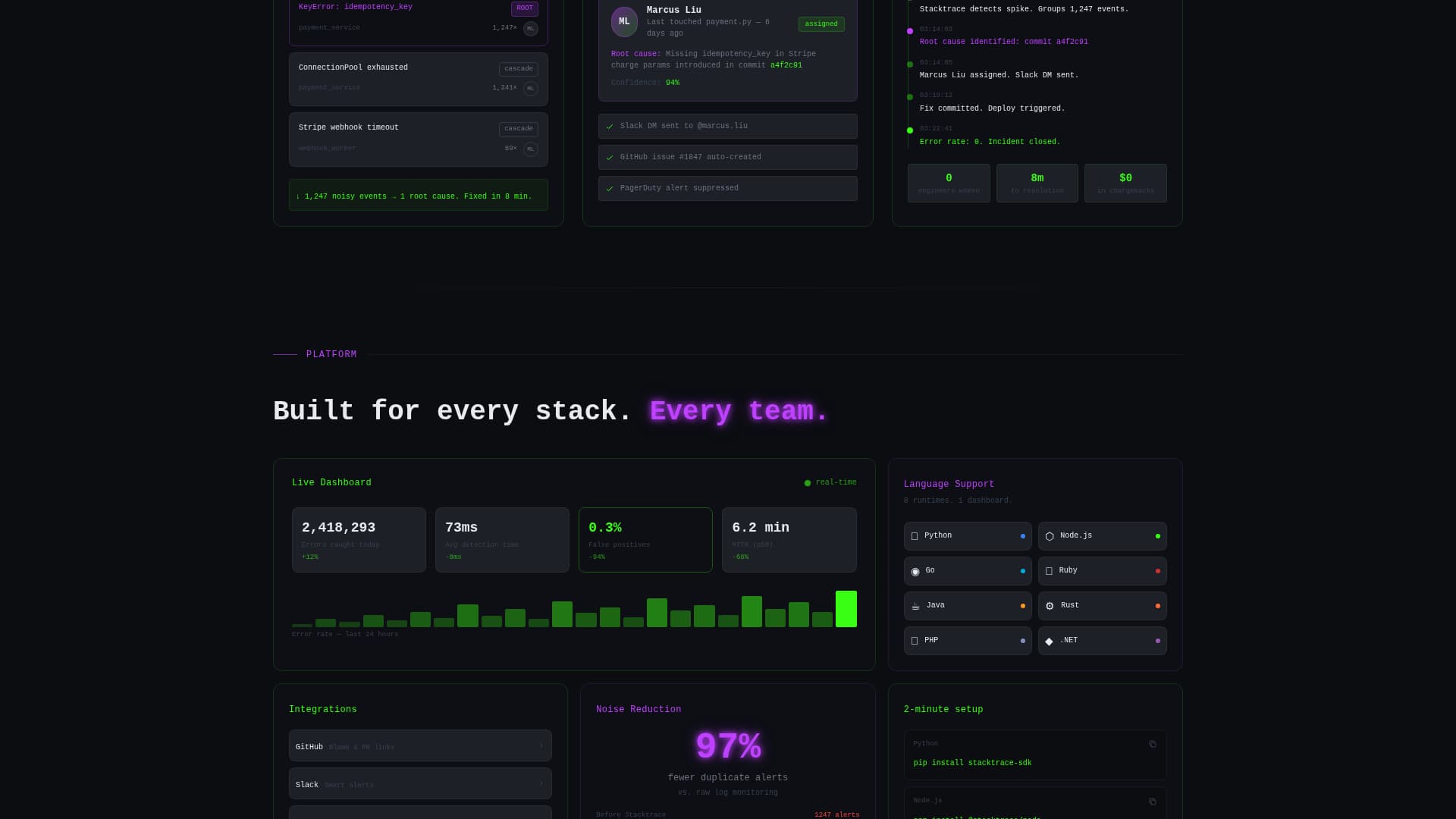Copy the Node.js install command

[x=1153, y=802]
